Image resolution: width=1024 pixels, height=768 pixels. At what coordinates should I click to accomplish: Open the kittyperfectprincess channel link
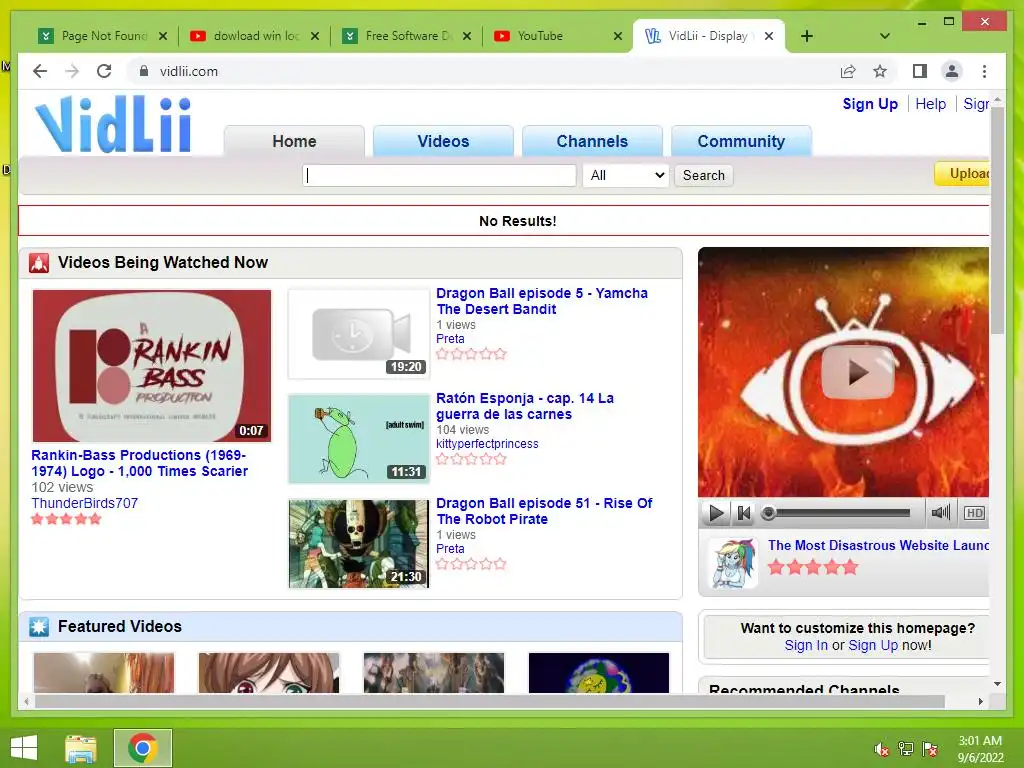[487, 444]
